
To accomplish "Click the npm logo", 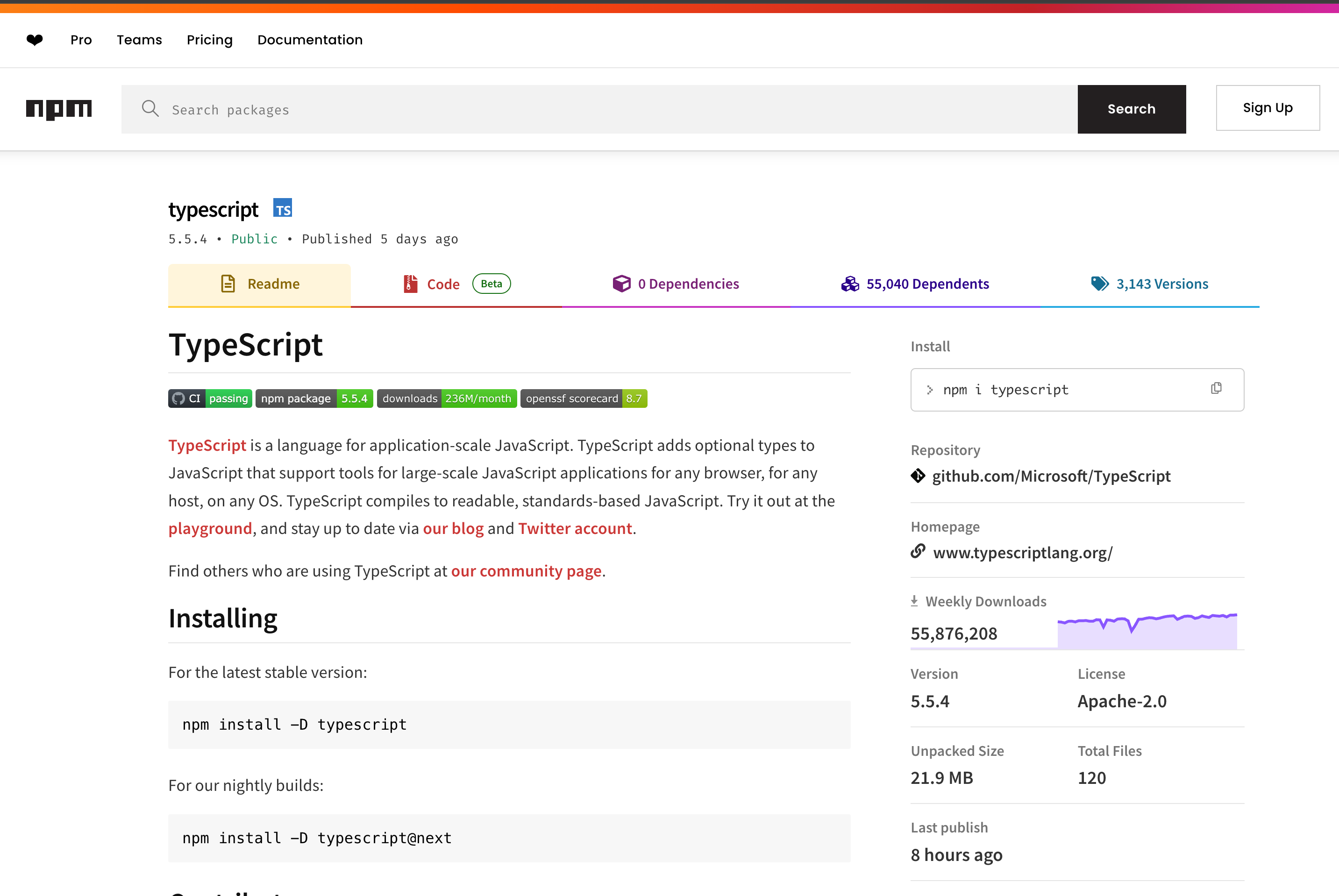I will [x=59, y=108].
